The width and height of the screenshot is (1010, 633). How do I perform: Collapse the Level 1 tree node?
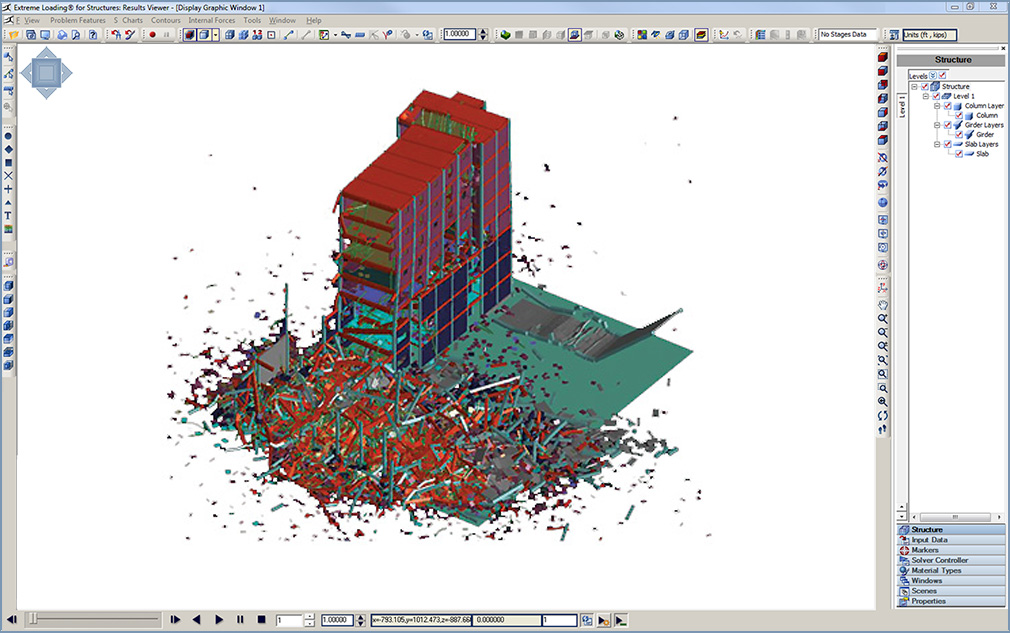(925, 96)
